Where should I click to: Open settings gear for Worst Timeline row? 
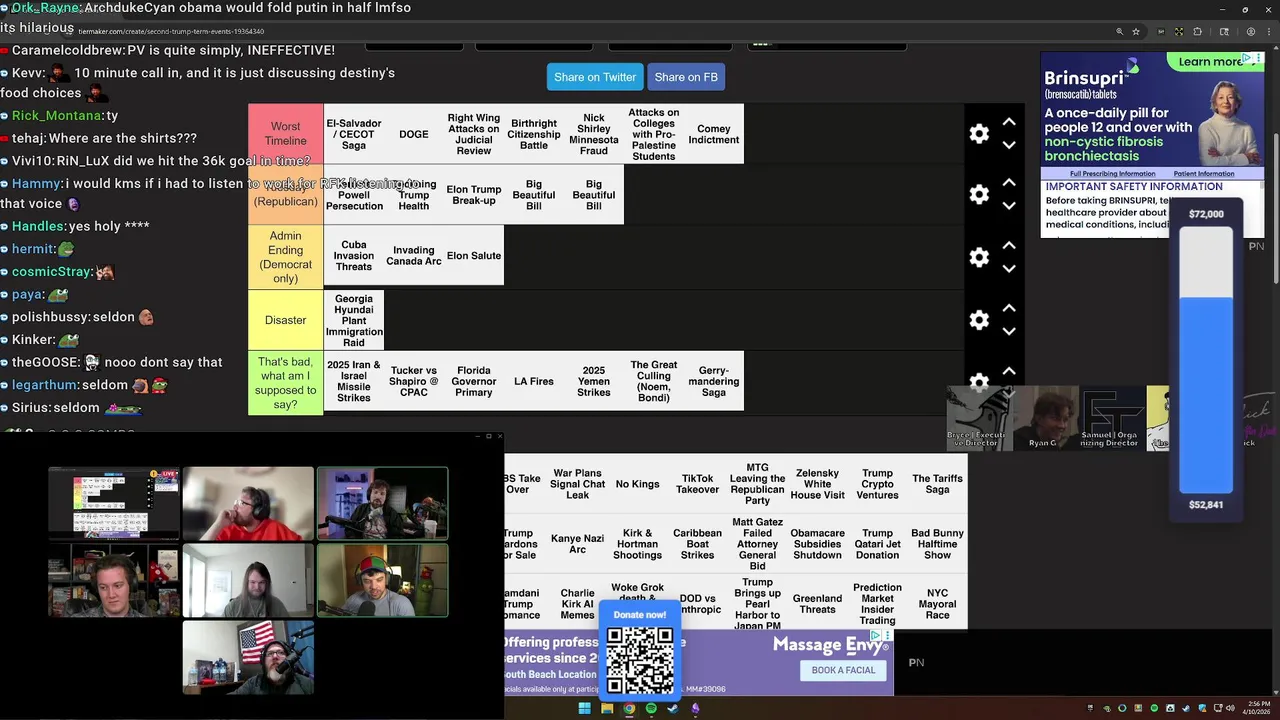click(x=979, y=134)
